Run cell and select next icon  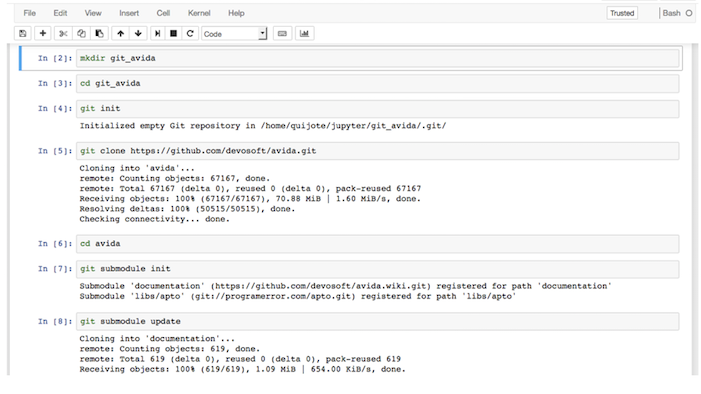pos(157,34)
